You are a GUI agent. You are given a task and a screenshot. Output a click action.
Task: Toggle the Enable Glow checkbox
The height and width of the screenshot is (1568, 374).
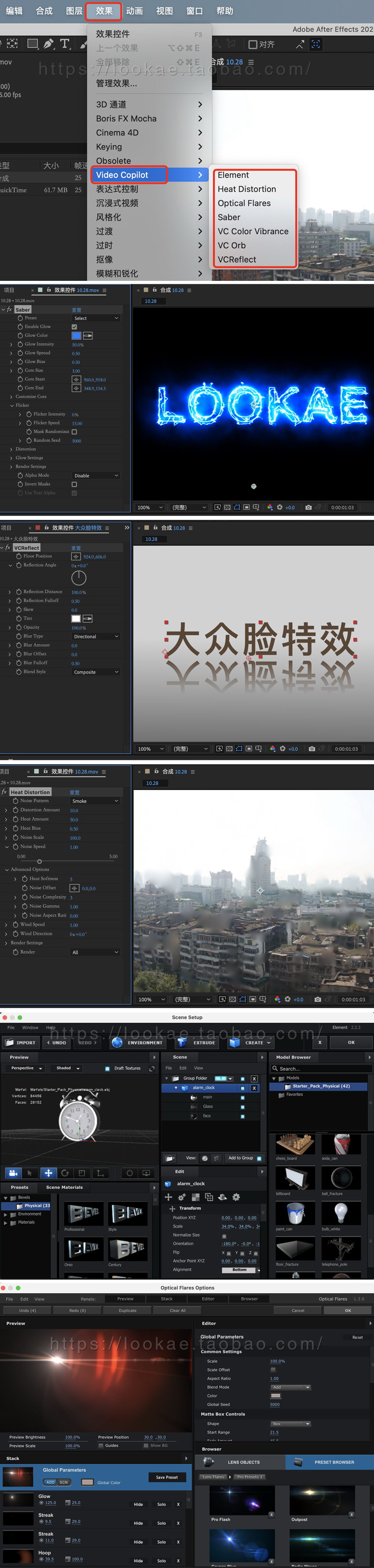pyautogui.click(x=74, y=327)
